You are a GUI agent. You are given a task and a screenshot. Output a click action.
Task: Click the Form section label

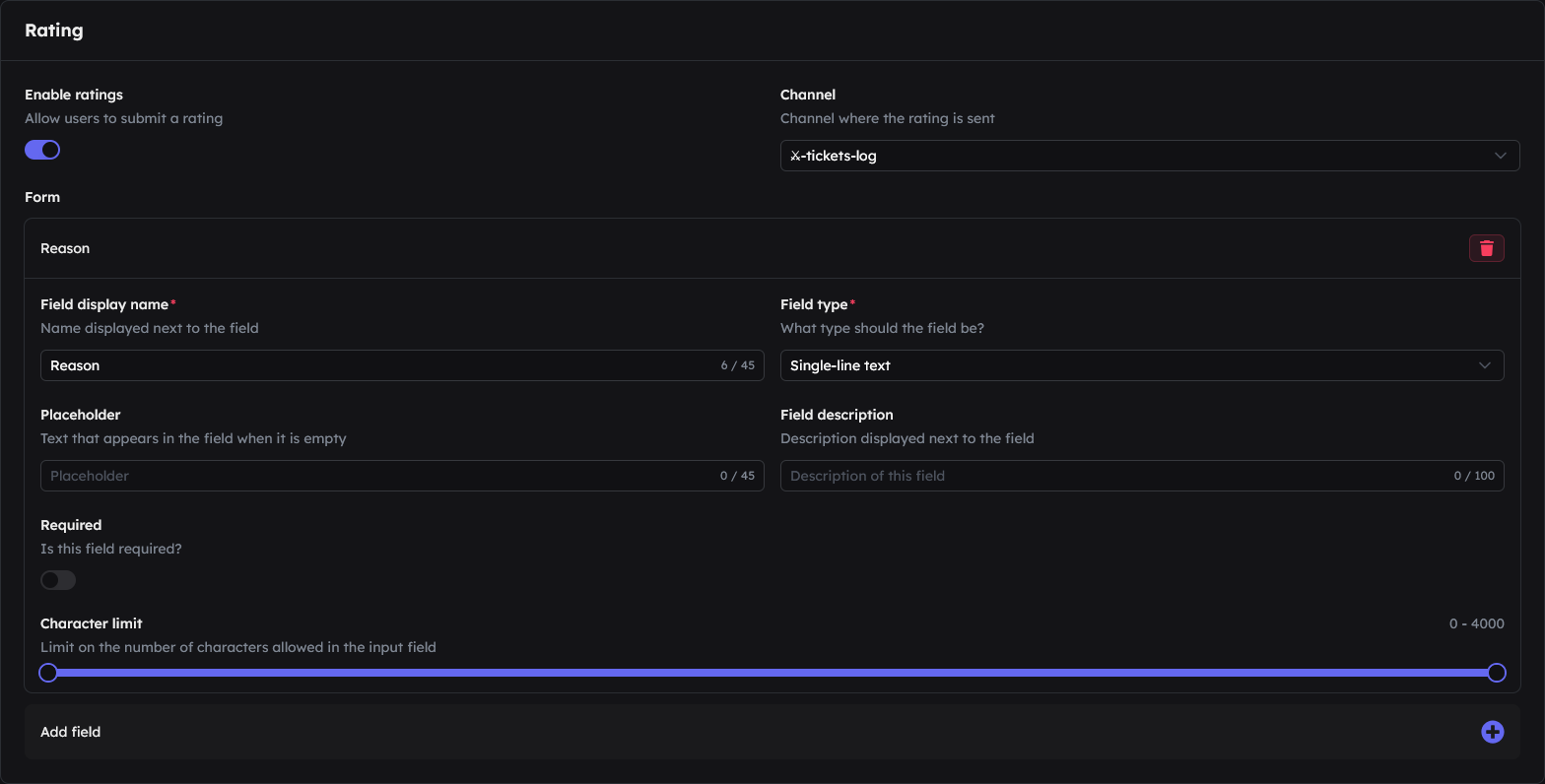(42, 197)
